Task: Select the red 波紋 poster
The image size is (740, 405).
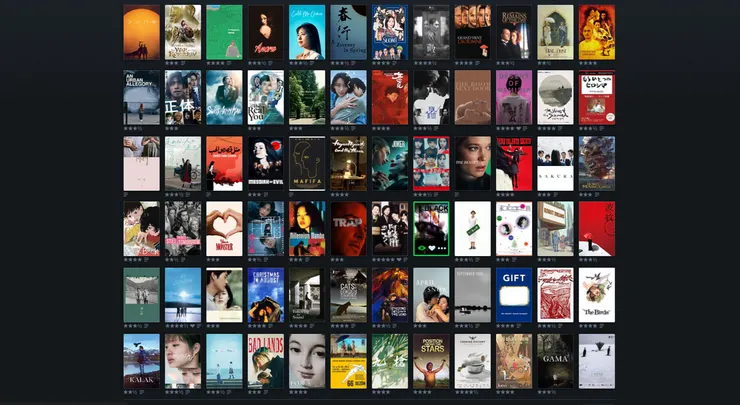Action: 597,229
